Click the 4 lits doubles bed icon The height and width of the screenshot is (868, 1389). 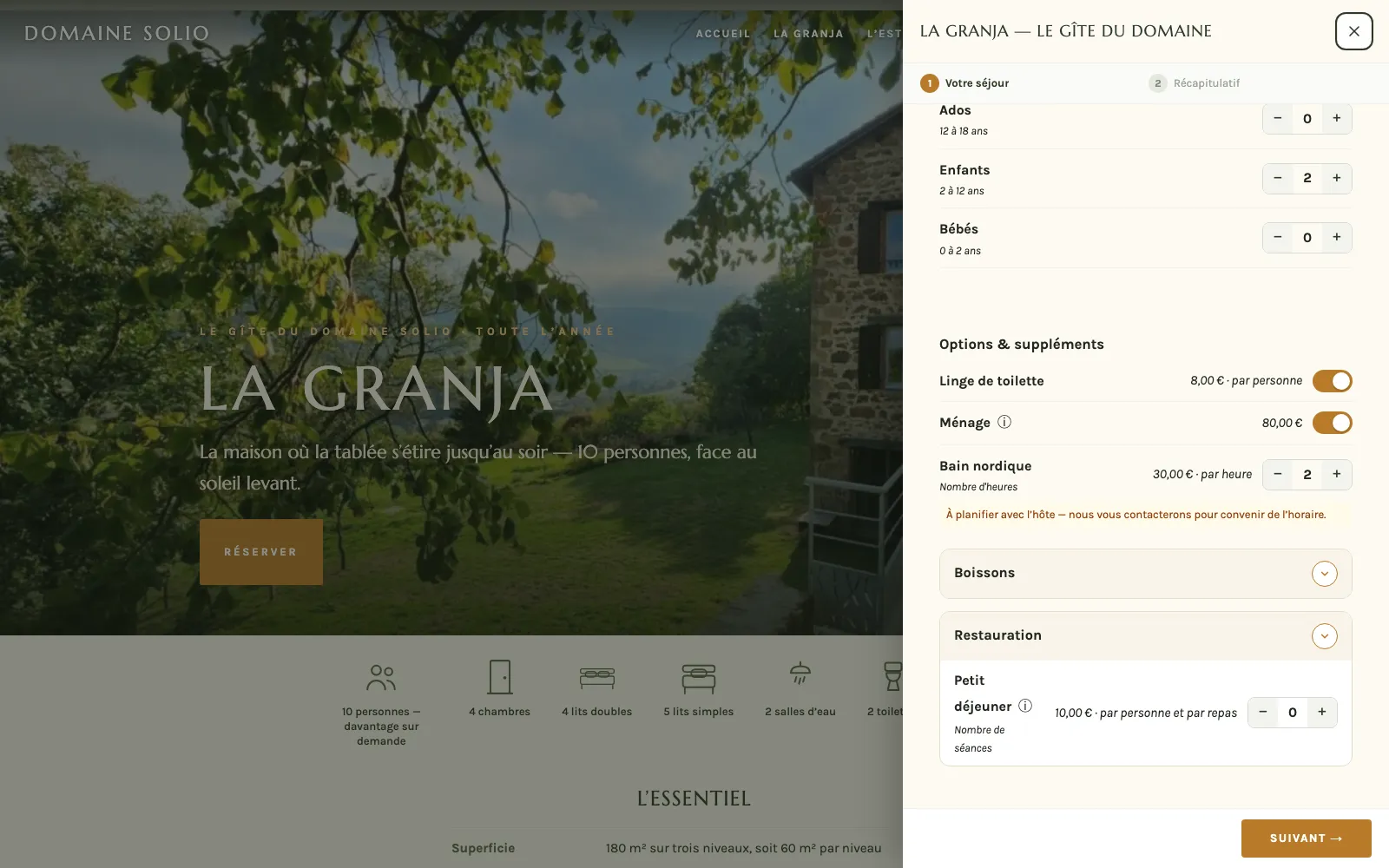click(597, 678)
